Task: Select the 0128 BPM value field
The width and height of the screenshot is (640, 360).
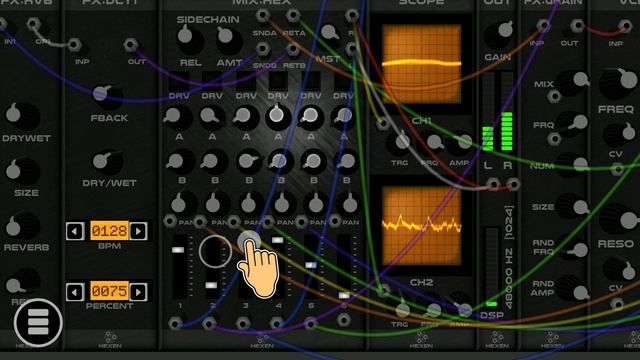Action: click(x=109, y=231)
